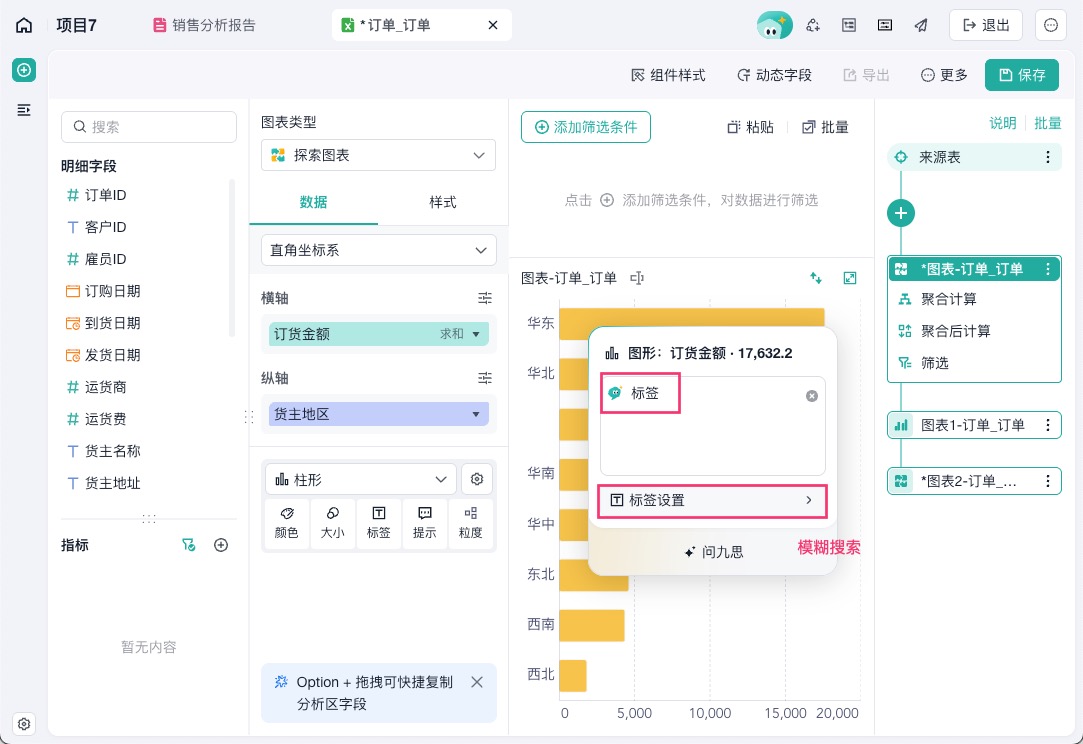Screen dimensions: 1083x744
Task: Open 组件样式 in the toolbar
Action: point(668,75)
